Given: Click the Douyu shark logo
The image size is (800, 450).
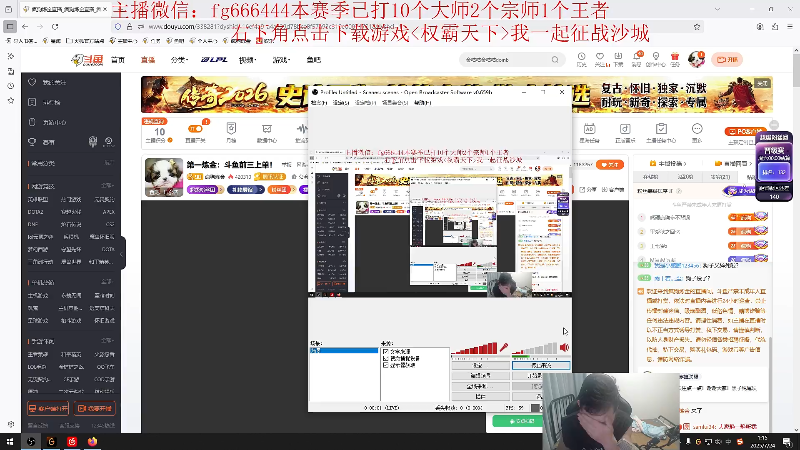Looking at the screenshot, I should pos(87,60).
